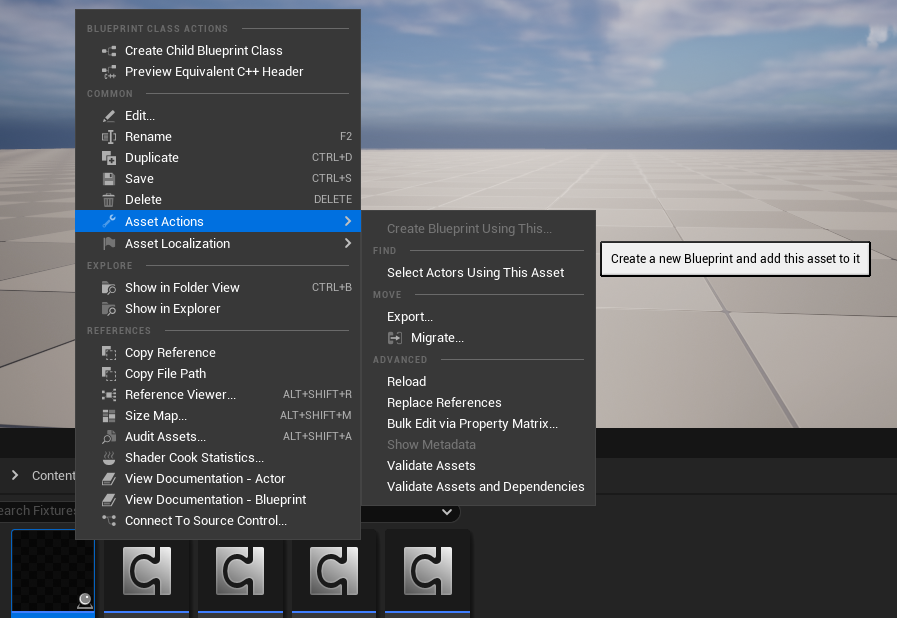Click the Shader Cook Statistics icon
The width and height of the screenshot is (897, 618).
109,458
